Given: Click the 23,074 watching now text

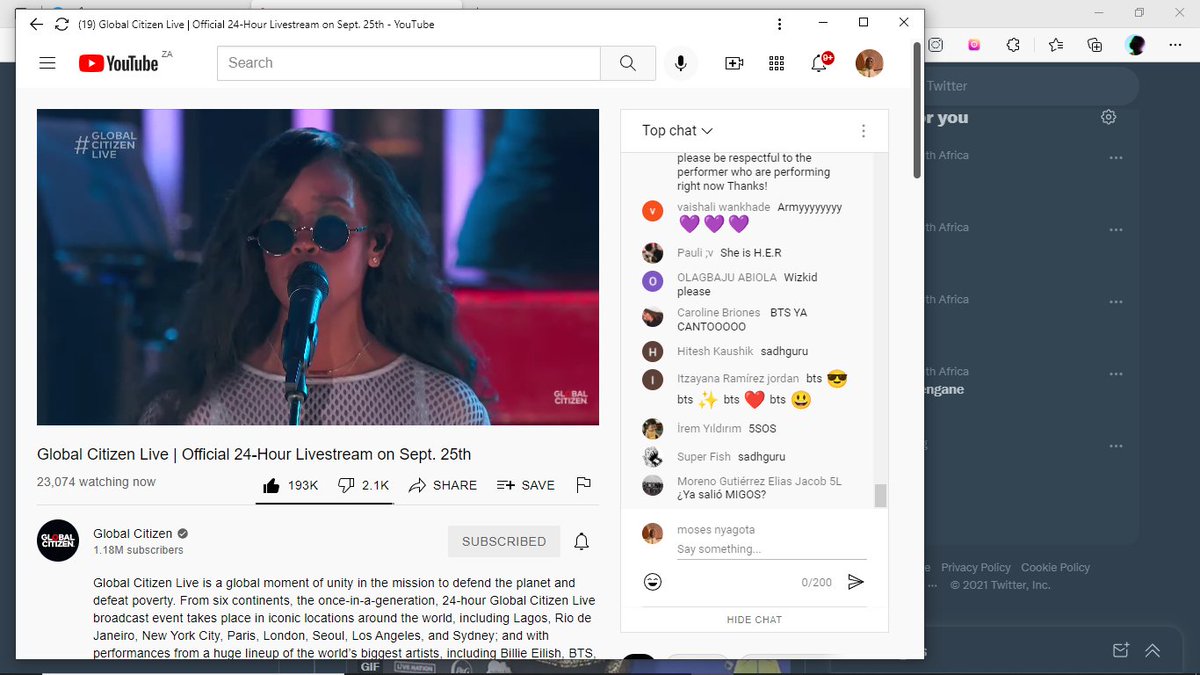Looking at the screenshot, I should tap(96, 482).
